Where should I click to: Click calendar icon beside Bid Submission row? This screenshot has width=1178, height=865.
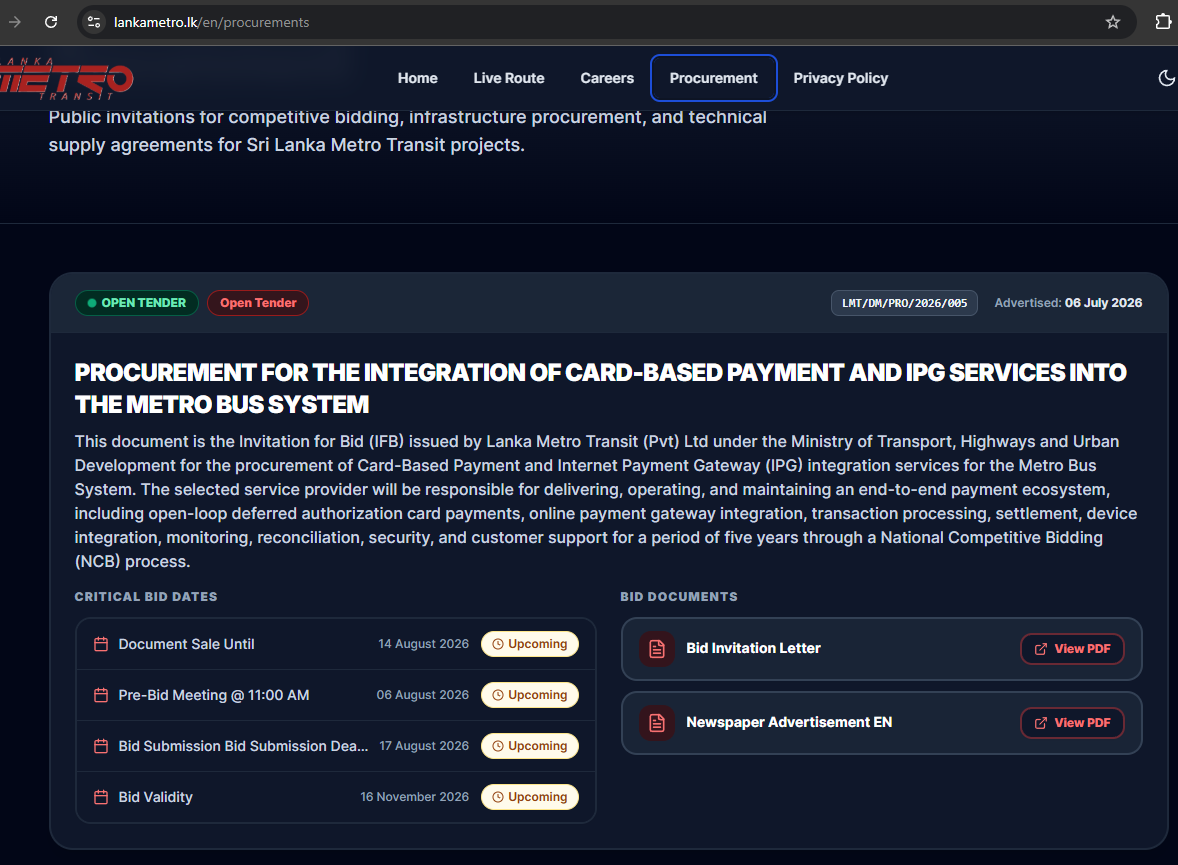[x=101, y=746]
